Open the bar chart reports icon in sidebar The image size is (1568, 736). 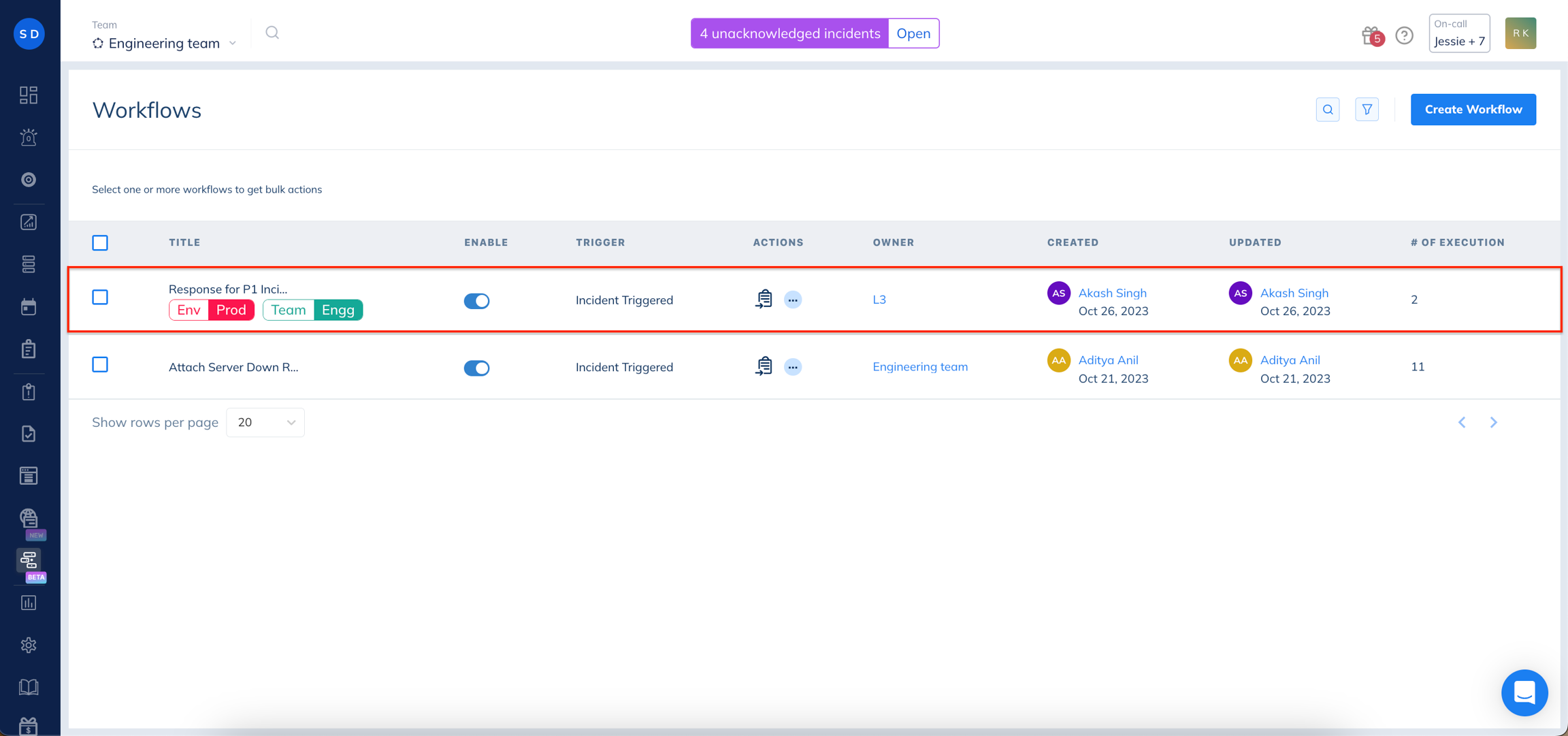[29, 603]
